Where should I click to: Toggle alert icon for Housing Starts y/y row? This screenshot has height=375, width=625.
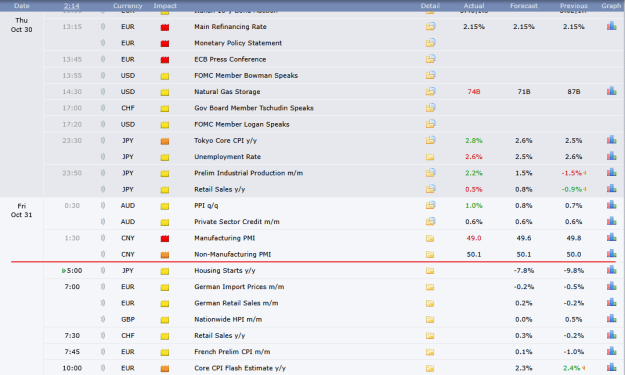click(x=103, y=271)
